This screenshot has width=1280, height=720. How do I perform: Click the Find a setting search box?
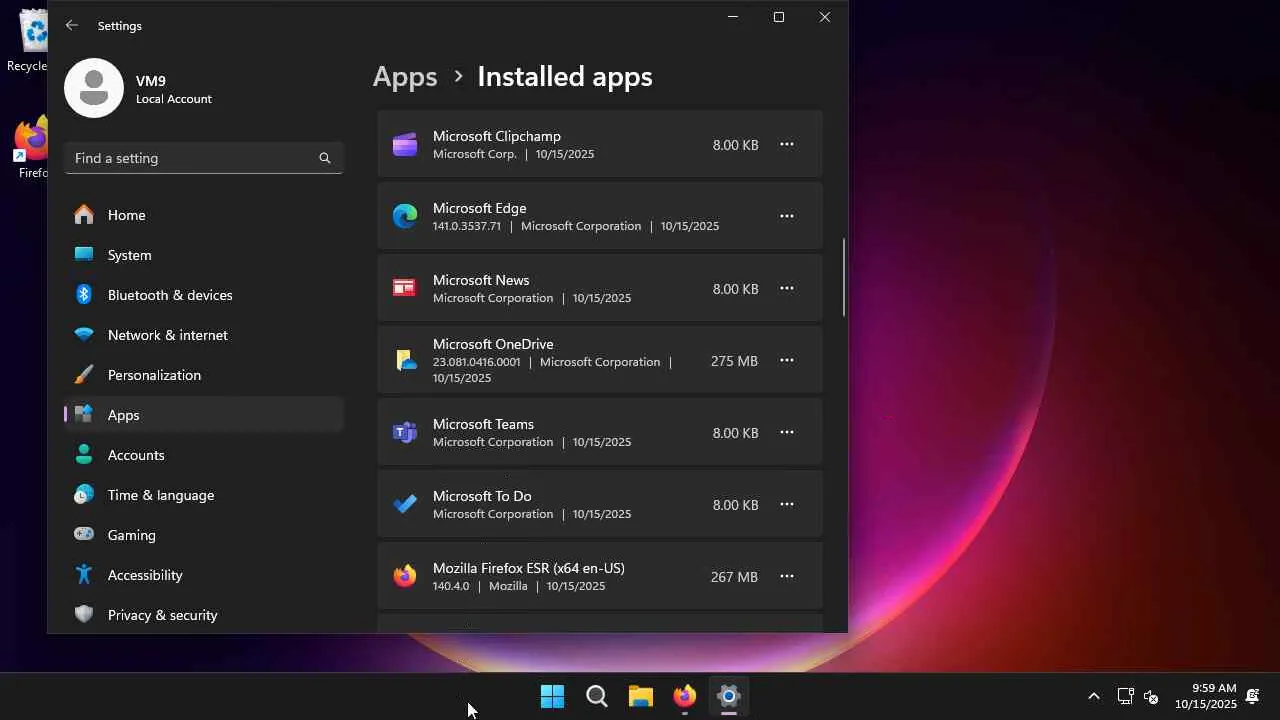[204, 158]
